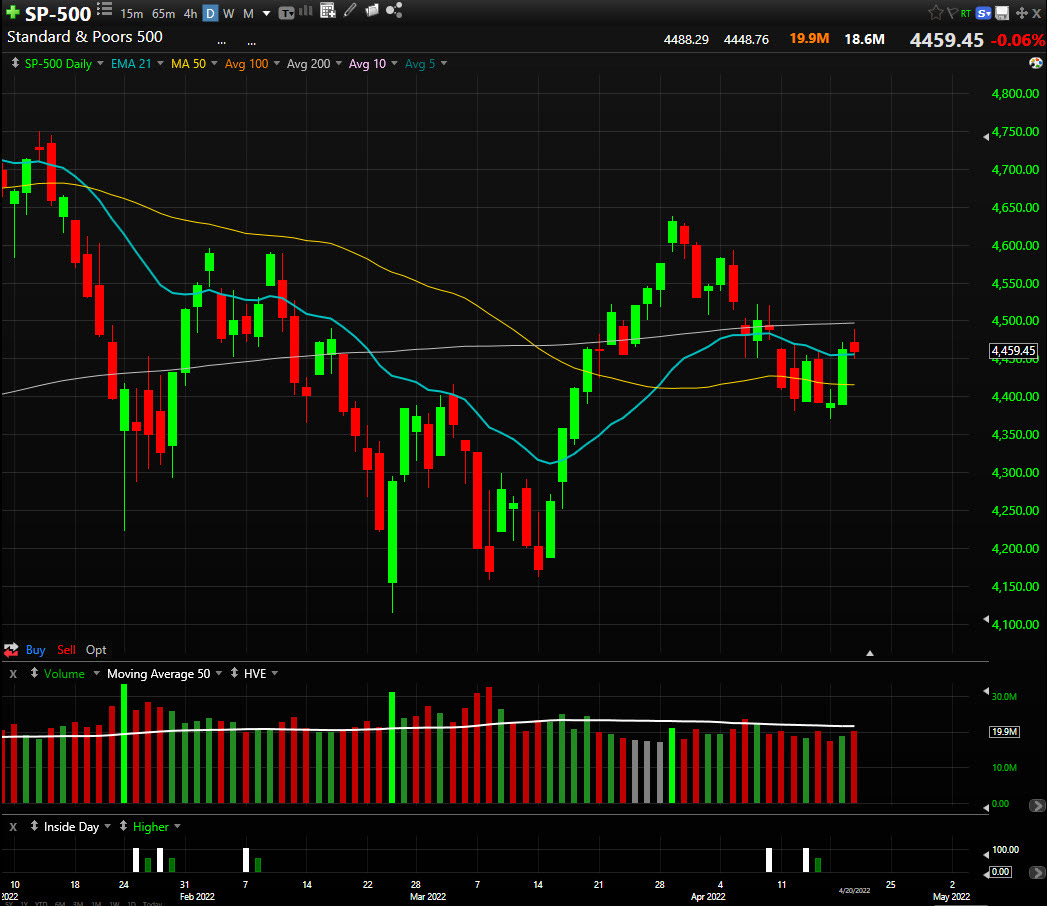Screen dimensions: 1047x906
Task: Click the 4459.45 last price in header
Action: (x=946, y=40)
